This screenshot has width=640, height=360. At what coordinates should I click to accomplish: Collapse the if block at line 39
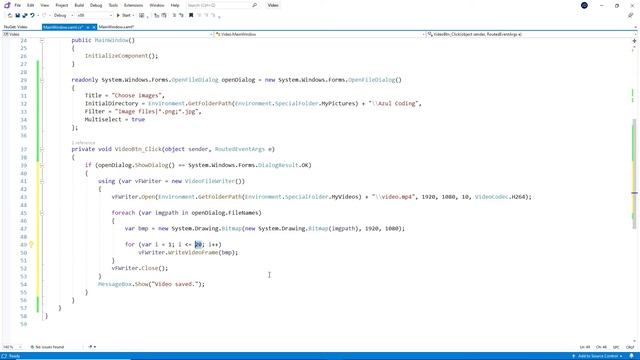point(42,165)
